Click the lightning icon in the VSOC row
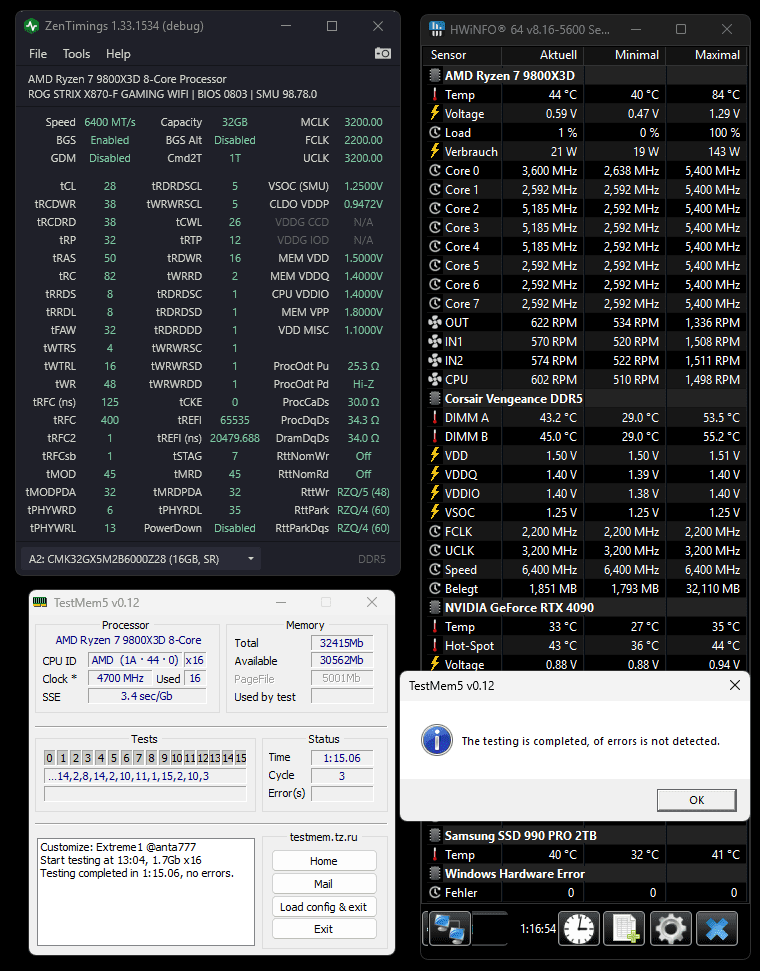760x971 pixels. 435,512
